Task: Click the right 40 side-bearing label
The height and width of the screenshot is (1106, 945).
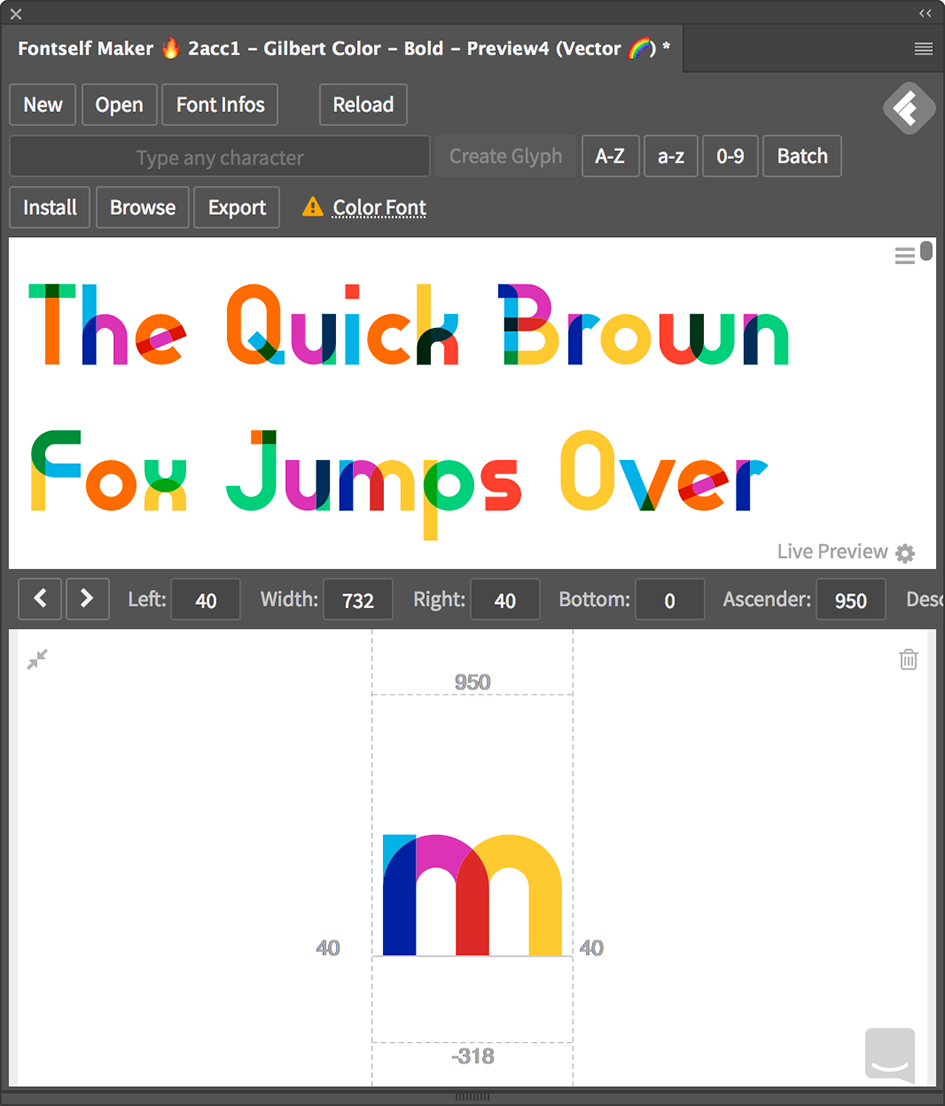Action: [x=592, y=947]
